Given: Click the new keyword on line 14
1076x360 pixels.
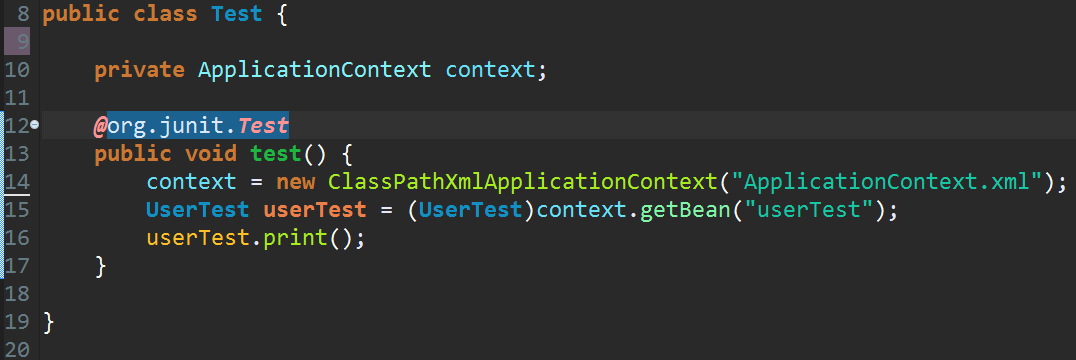Looking at the screenshot, I should (296, 182).
